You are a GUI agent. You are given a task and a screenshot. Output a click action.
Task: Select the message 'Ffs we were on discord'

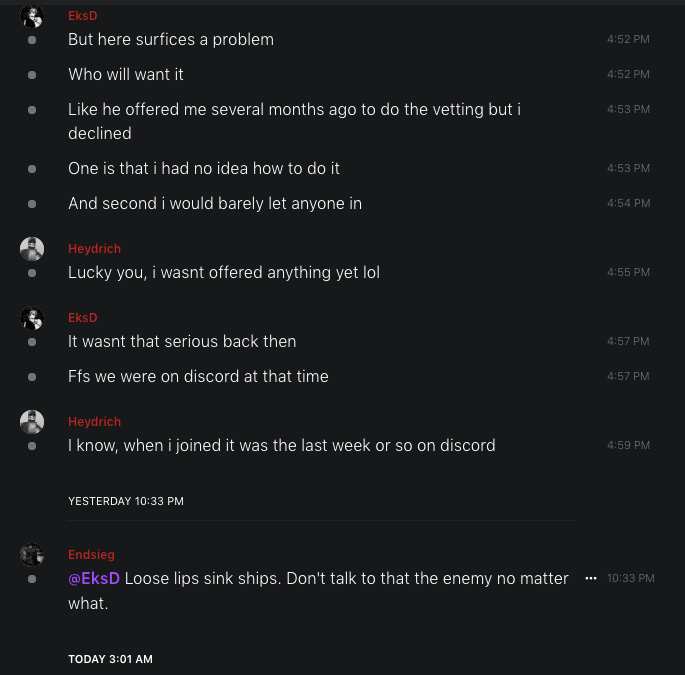pyautogui.click(x=198, y=376)
